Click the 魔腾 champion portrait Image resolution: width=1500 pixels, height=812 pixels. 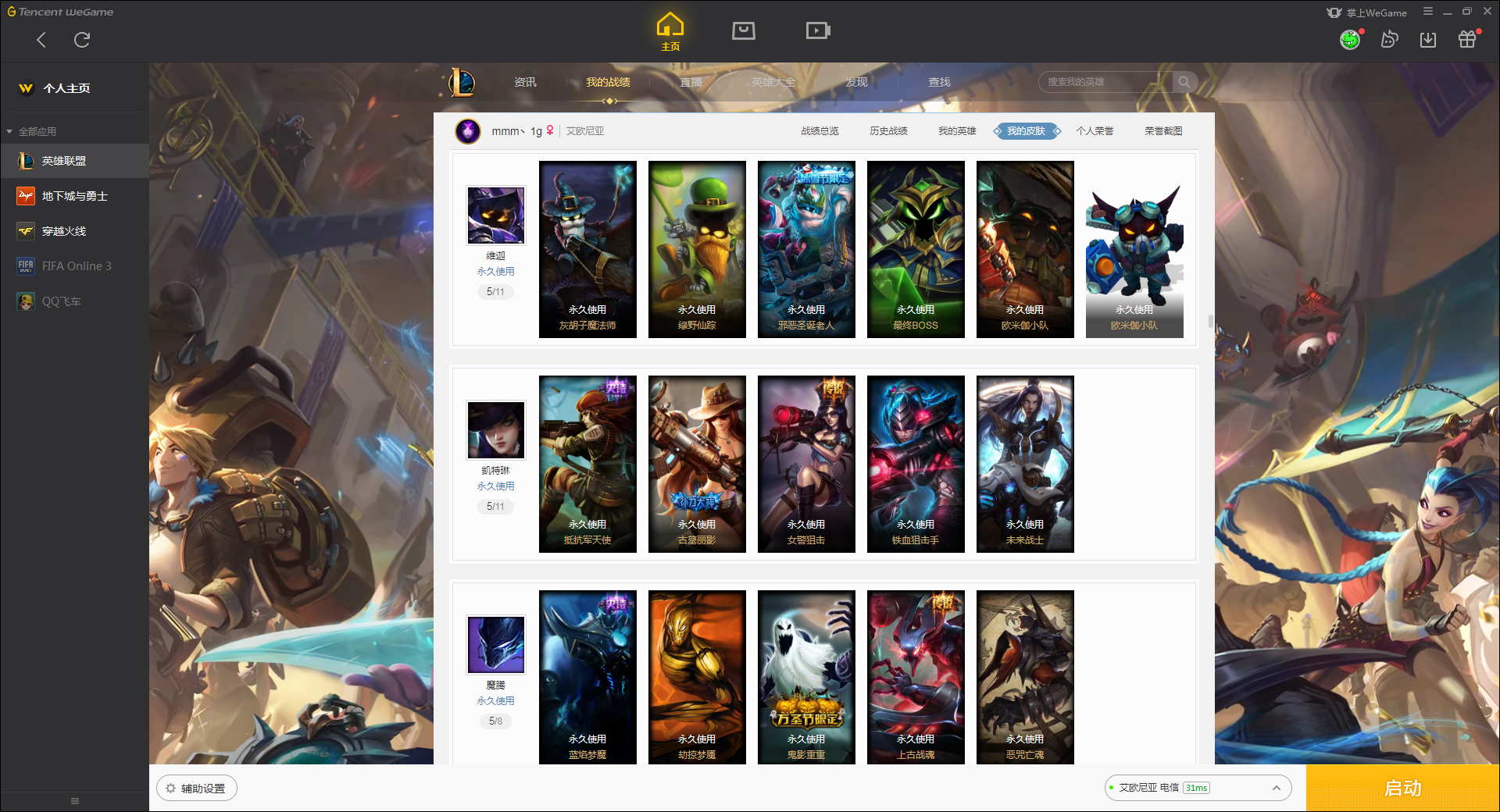(496, 645)
